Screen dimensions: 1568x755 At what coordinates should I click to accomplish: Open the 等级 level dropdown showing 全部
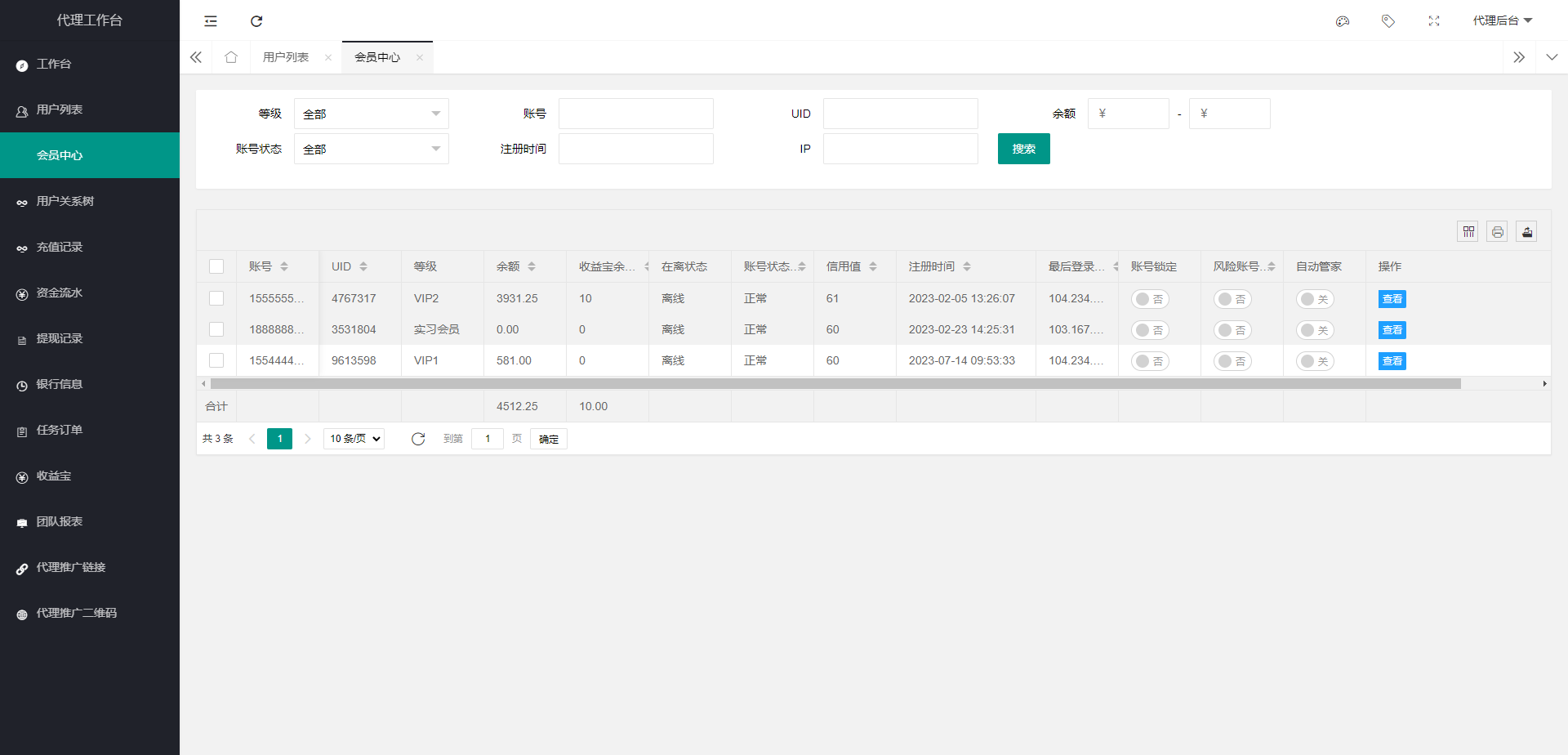pyautogui.click(x=372, y=114)
